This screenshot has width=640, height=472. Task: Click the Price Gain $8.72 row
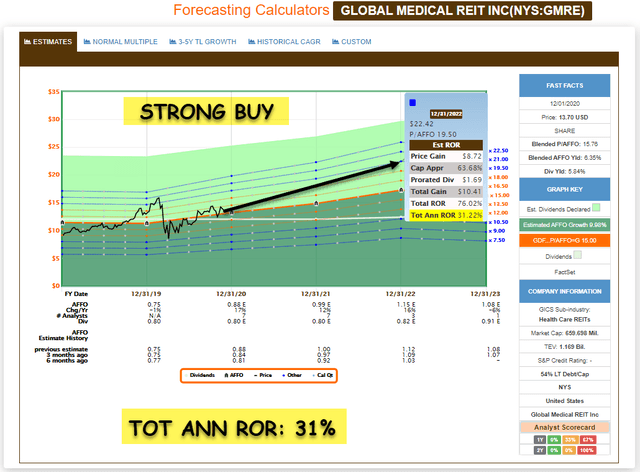[446, 156]
